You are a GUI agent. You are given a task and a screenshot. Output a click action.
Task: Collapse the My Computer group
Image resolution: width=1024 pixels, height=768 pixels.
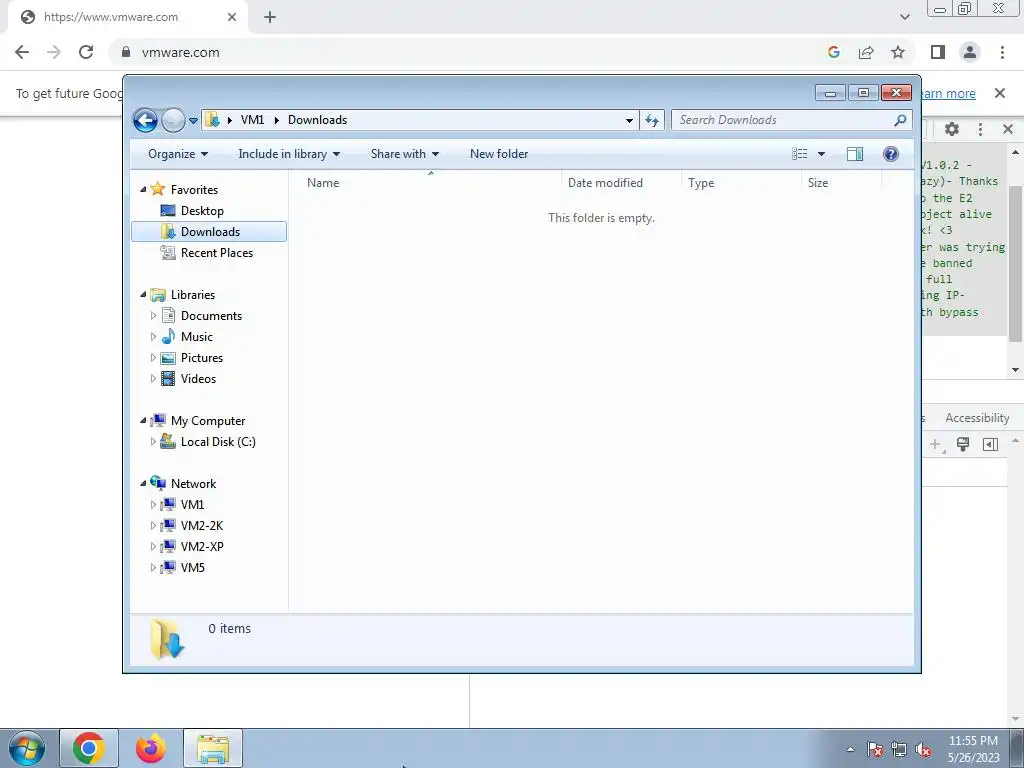point(143,421)
